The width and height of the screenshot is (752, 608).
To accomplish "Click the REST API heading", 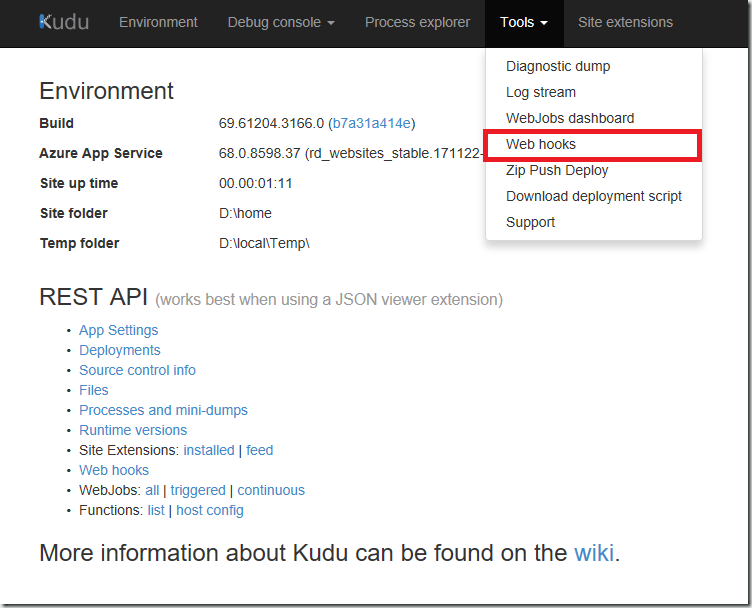I will (x=94, y=297).
